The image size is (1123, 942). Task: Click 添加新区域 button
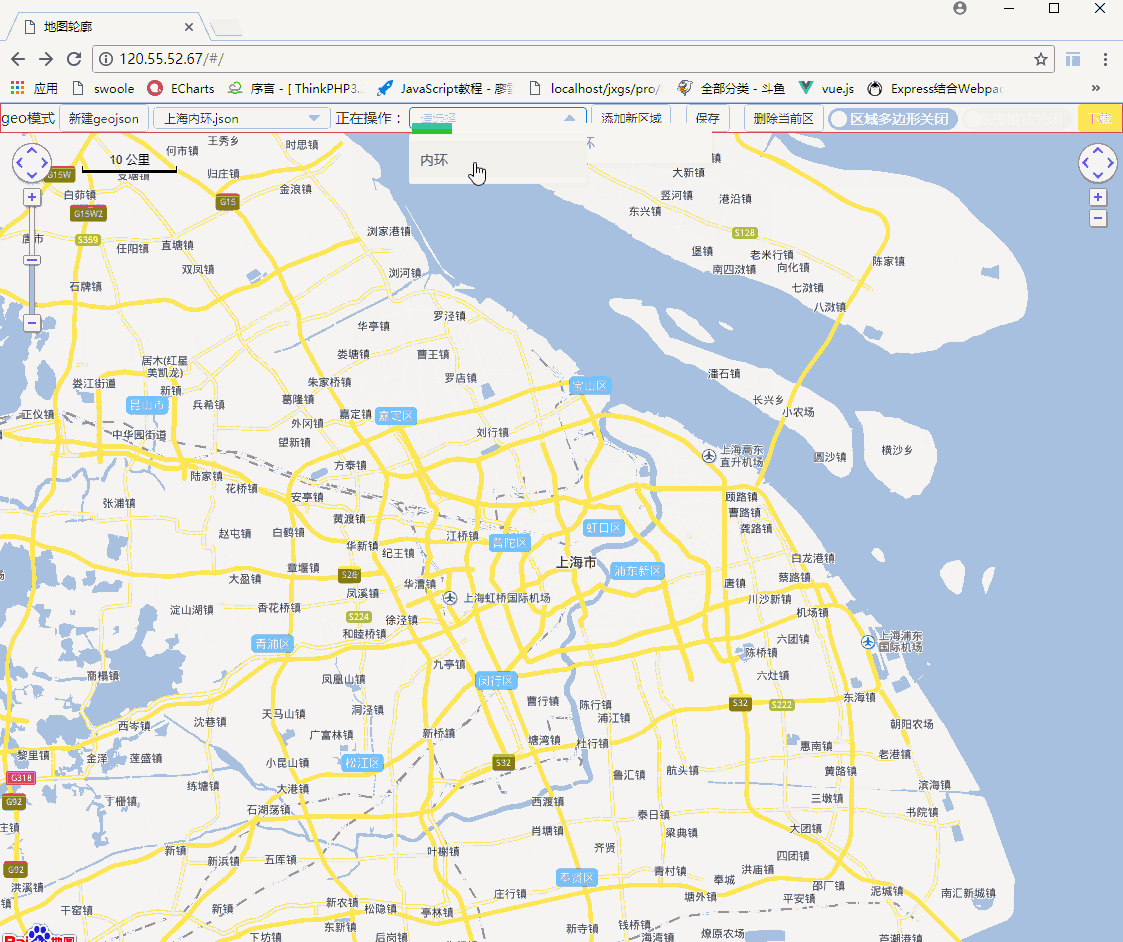(631, 118)
